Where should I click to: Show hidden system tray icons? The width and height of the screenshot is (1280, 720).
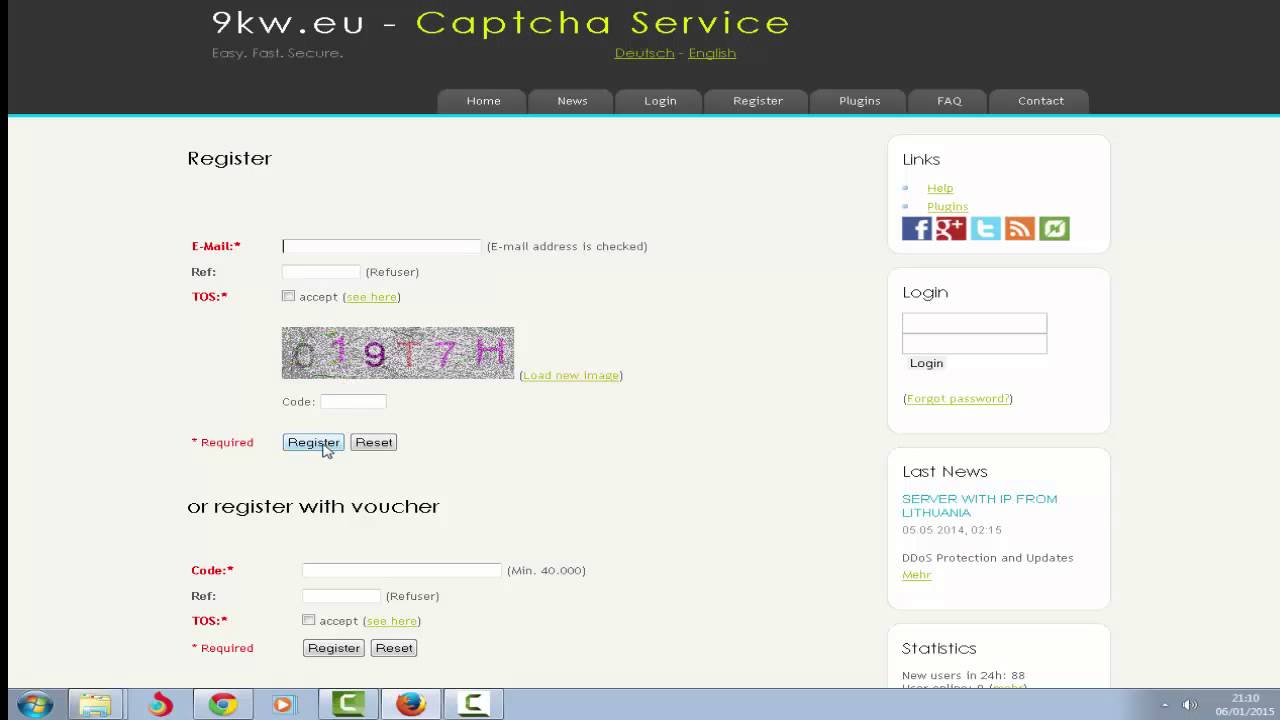1165,705
